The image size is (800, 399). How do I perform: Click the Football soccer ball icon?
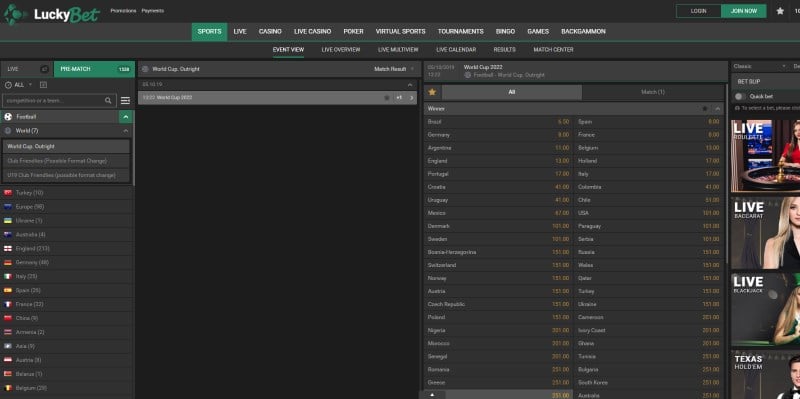[8, 116]
